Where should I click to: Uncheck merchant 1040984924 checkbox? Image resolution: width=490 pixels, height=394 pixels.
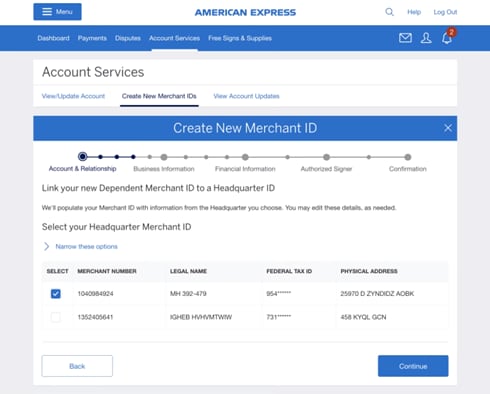pos(56,294)
